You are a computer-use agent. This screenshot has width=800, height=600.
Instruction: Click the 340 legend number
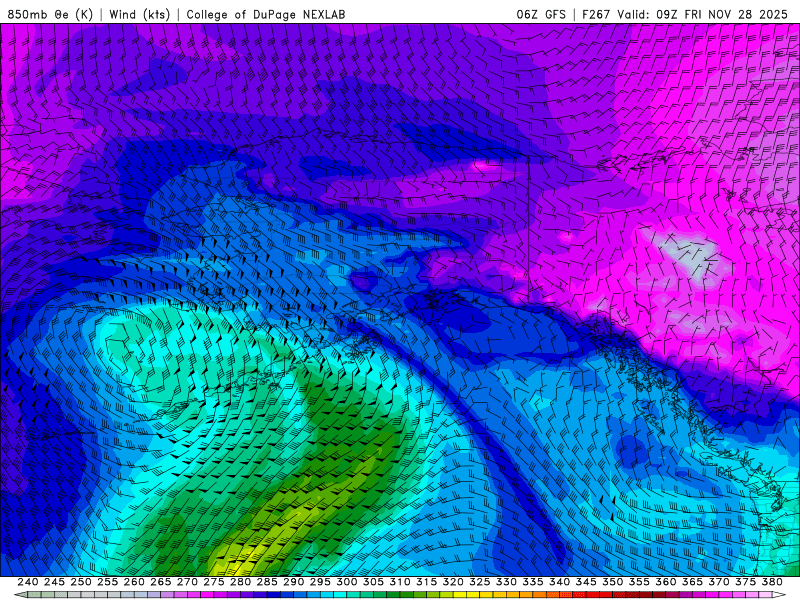[559, 582]
